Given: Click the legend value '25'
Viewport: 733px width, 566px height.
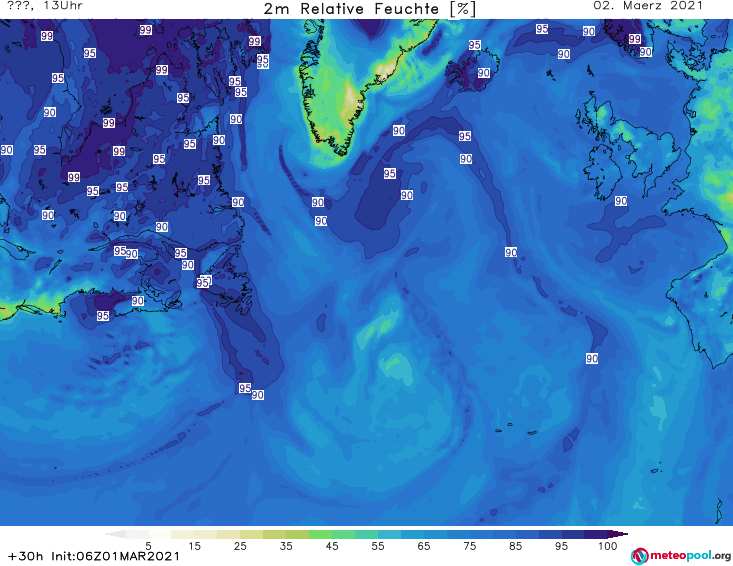Looking at the screenshot, I should (x=240, y=546).
